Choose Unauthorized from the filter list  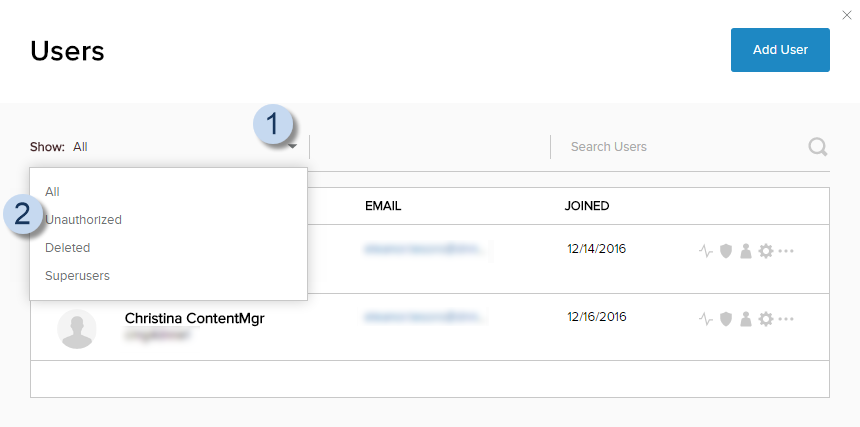pos(84,219)
